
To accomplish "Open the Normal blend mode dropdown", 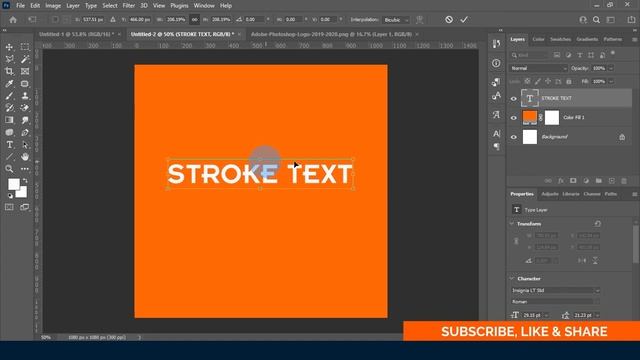I will point(538,69).
